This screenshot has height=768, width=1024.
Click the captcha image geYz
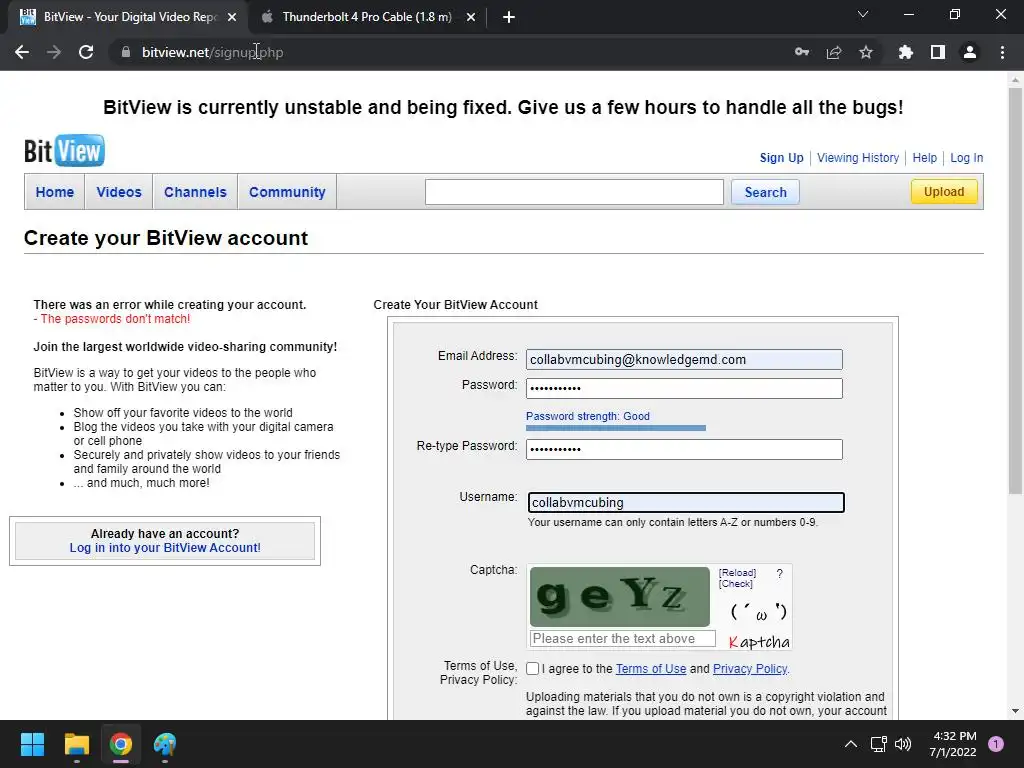pyautogui.click(x=619, y=597)
